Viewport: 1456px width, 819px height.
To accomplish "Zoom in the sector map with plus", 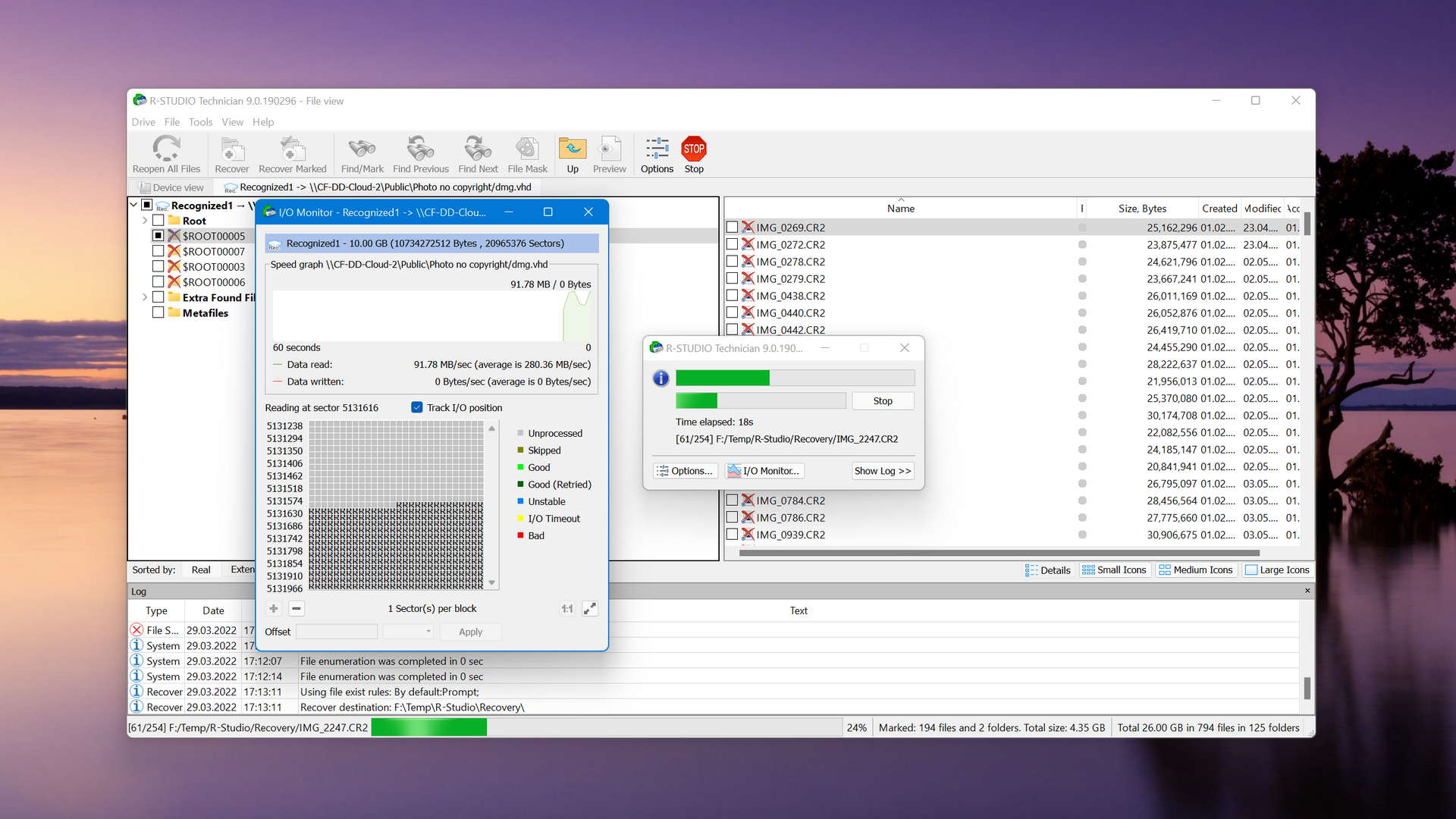I will click(x=274, y=608).
